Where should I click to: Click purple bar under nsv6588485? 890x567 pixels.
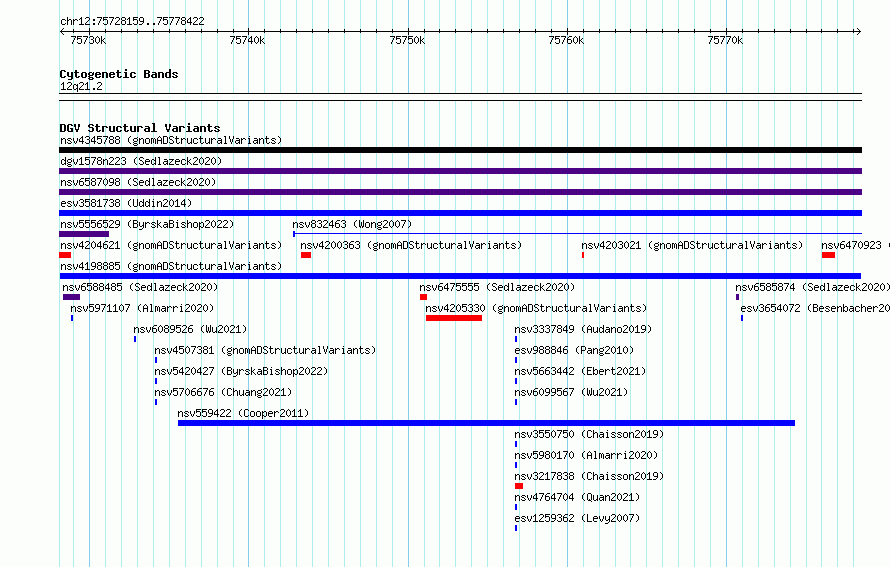[x=72, y=297]
